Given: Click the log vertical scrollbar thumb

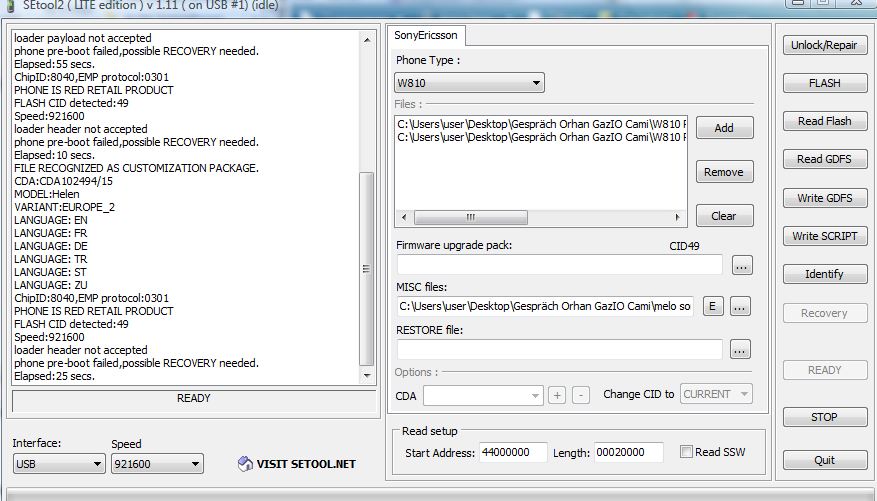Looking at the screenshot, I should [x=366, y=268].
